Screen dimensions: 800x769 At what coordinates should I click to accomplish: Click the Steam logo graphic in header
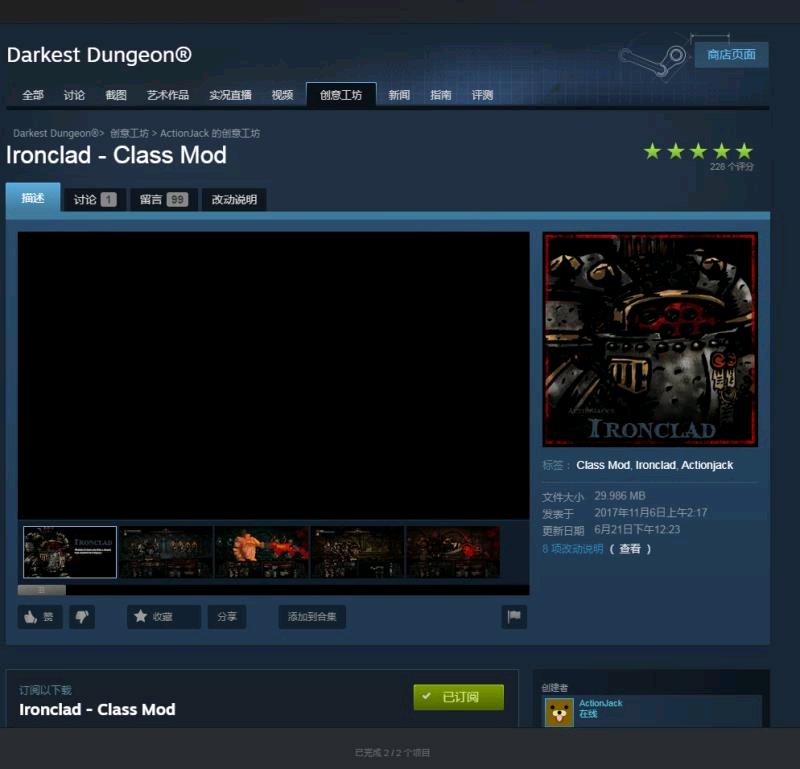tap(653, 60)
